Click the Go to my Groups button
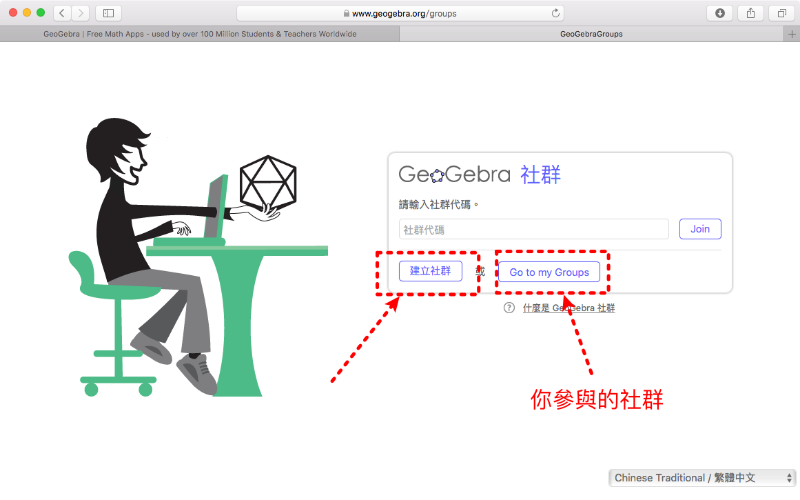Viewport: 800px width, 500px height. (549, 272)
